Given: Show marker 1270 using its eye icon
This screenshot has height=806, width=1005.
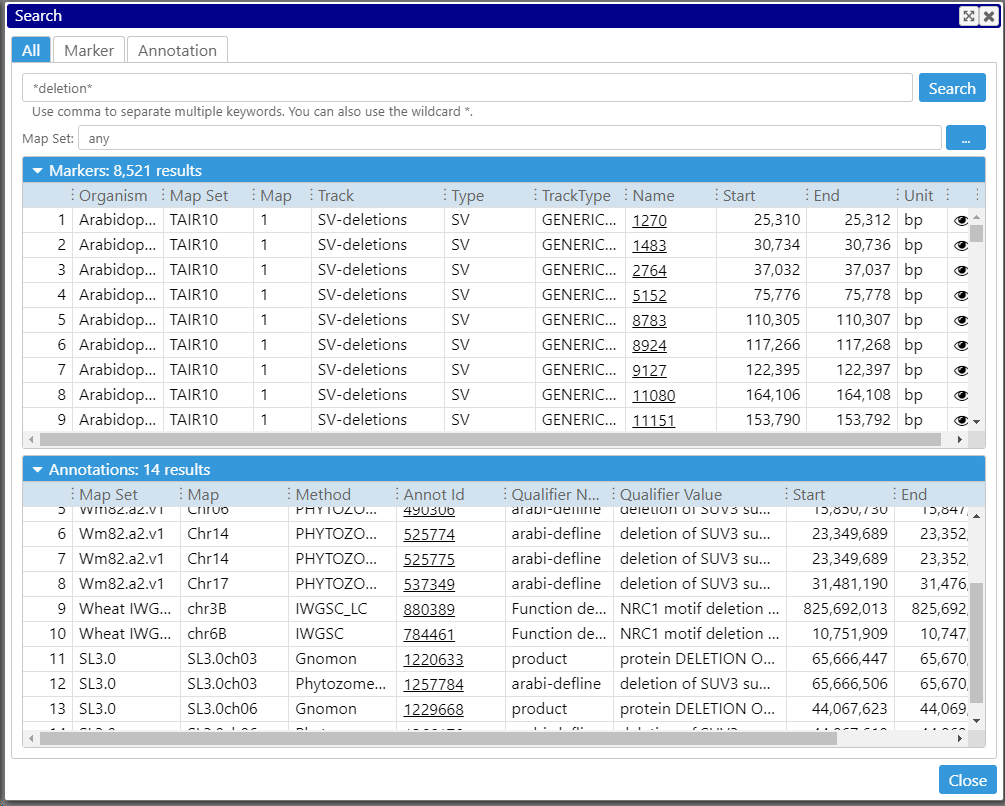Looking at the screenshot, I should [961, 220].
